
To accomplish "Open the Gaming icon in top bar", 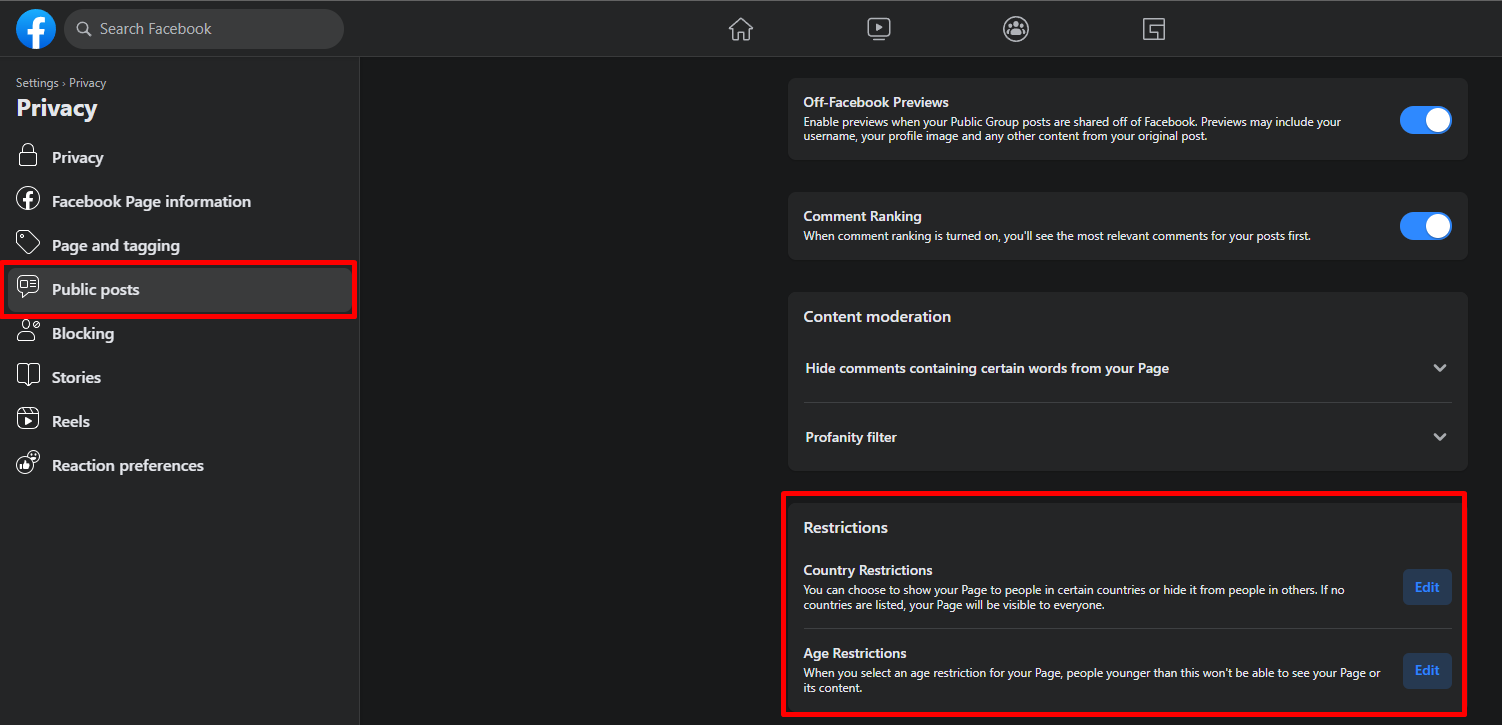I will [1154, 29].
